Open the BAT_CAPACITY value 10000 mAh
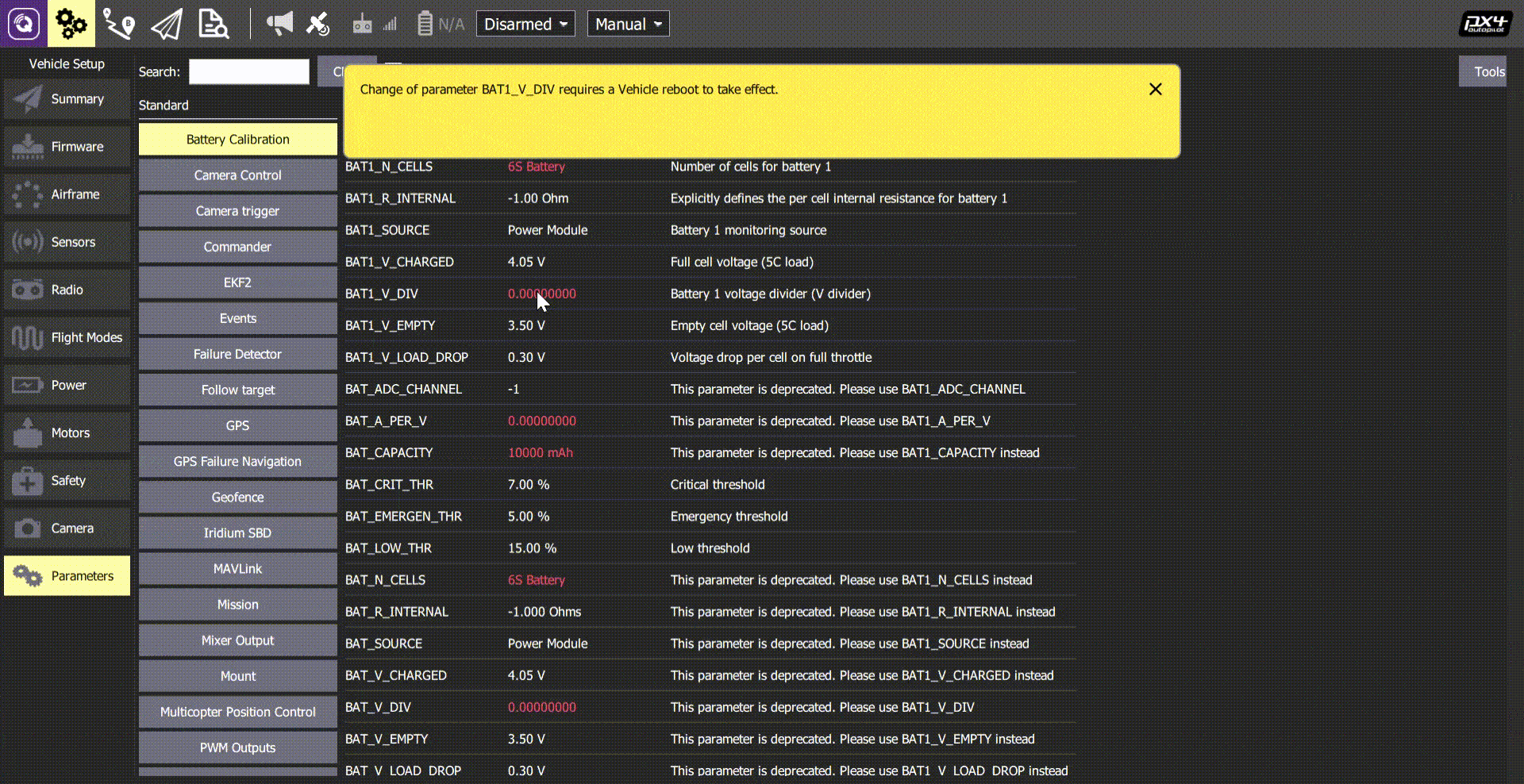 click(x=540, y=453)
